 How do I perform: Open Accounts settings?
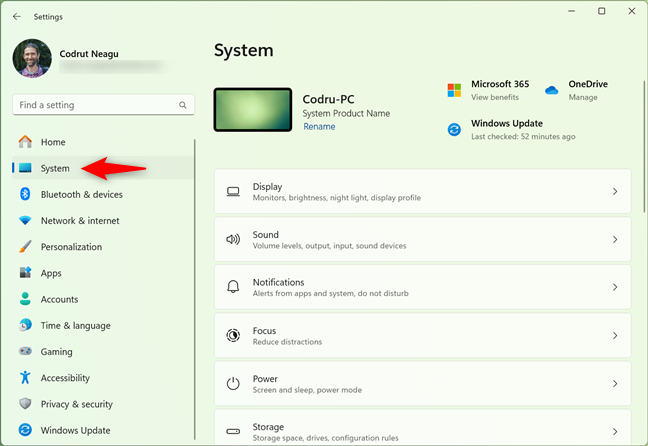[103, 299]
